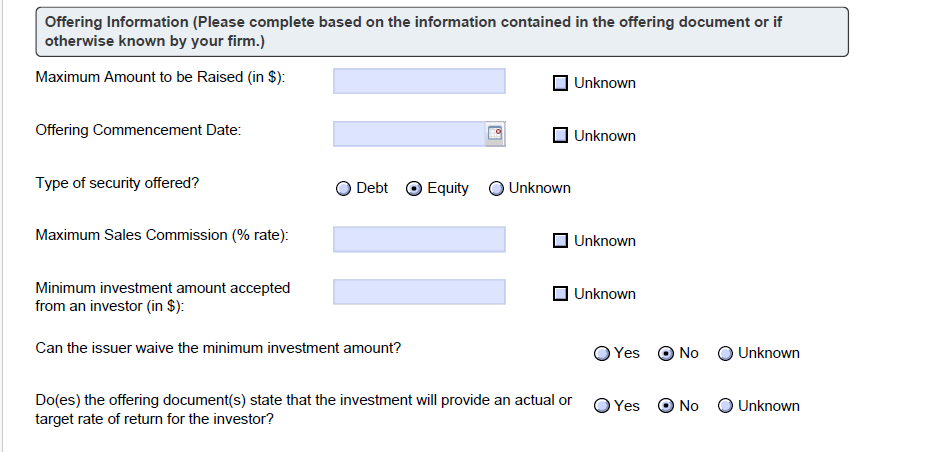This screenshot has height=452, width=935.
Task: Click the Offering Information section header box
Action: point(442,32)
